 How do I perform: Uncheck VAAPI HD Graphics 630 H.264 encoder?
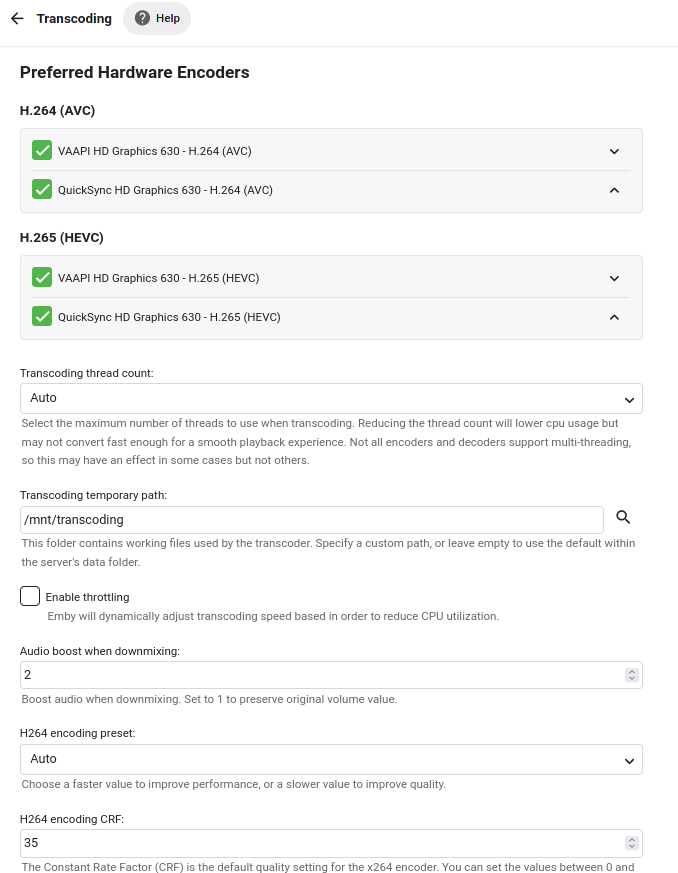pos(42,151)
